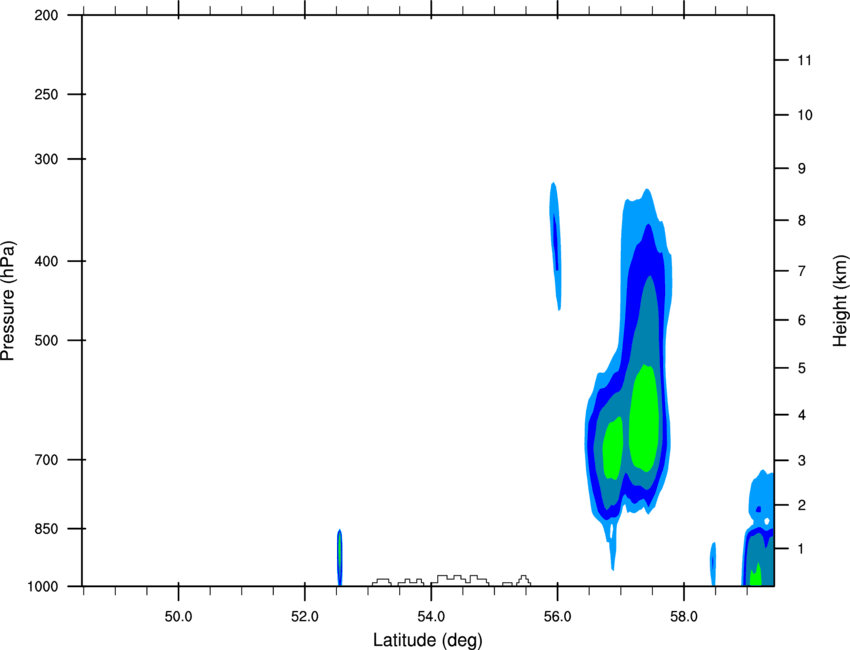This screenshot has width=850, height=650.
Task: Click the 52.0 latitude tick label
Action: [x=305, y=617]
